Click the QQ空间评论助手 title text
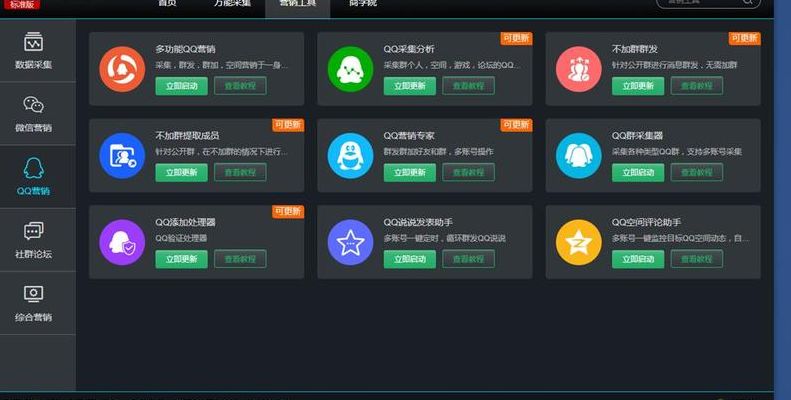 pyautogui.click(x=646, y=222)
